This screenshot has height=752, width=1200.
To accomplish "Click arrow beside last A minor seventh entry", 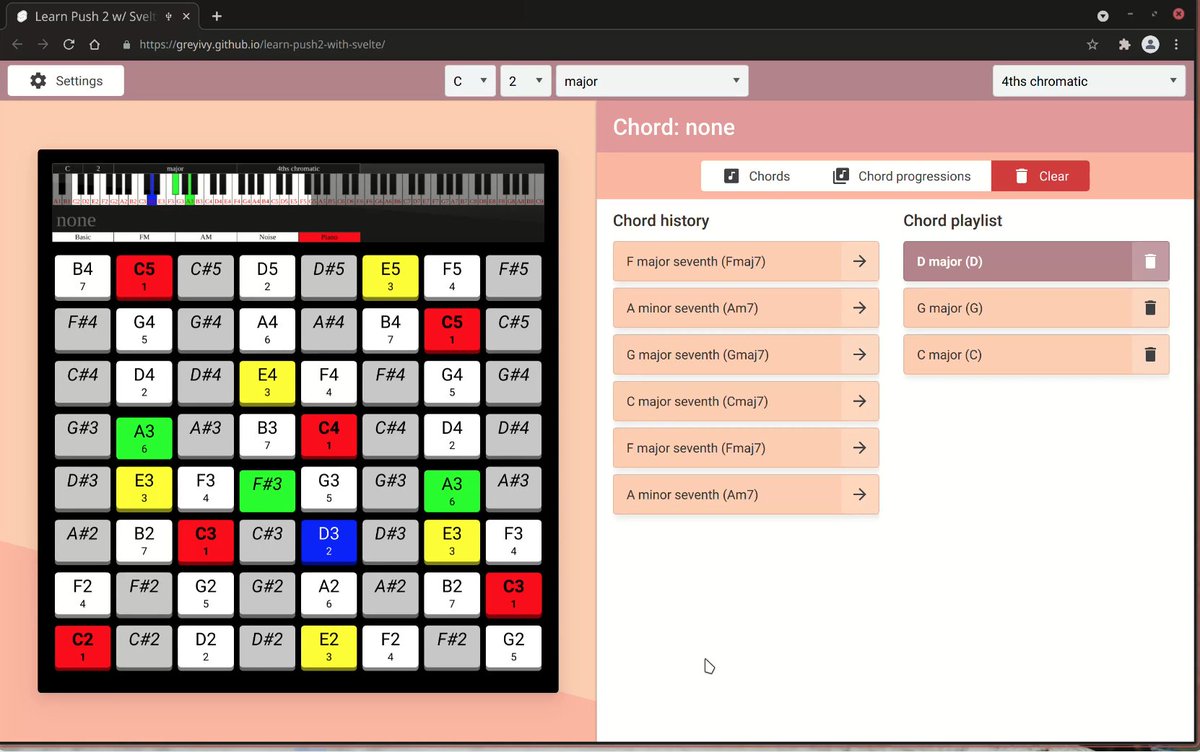I will click(x=859, y=494).
